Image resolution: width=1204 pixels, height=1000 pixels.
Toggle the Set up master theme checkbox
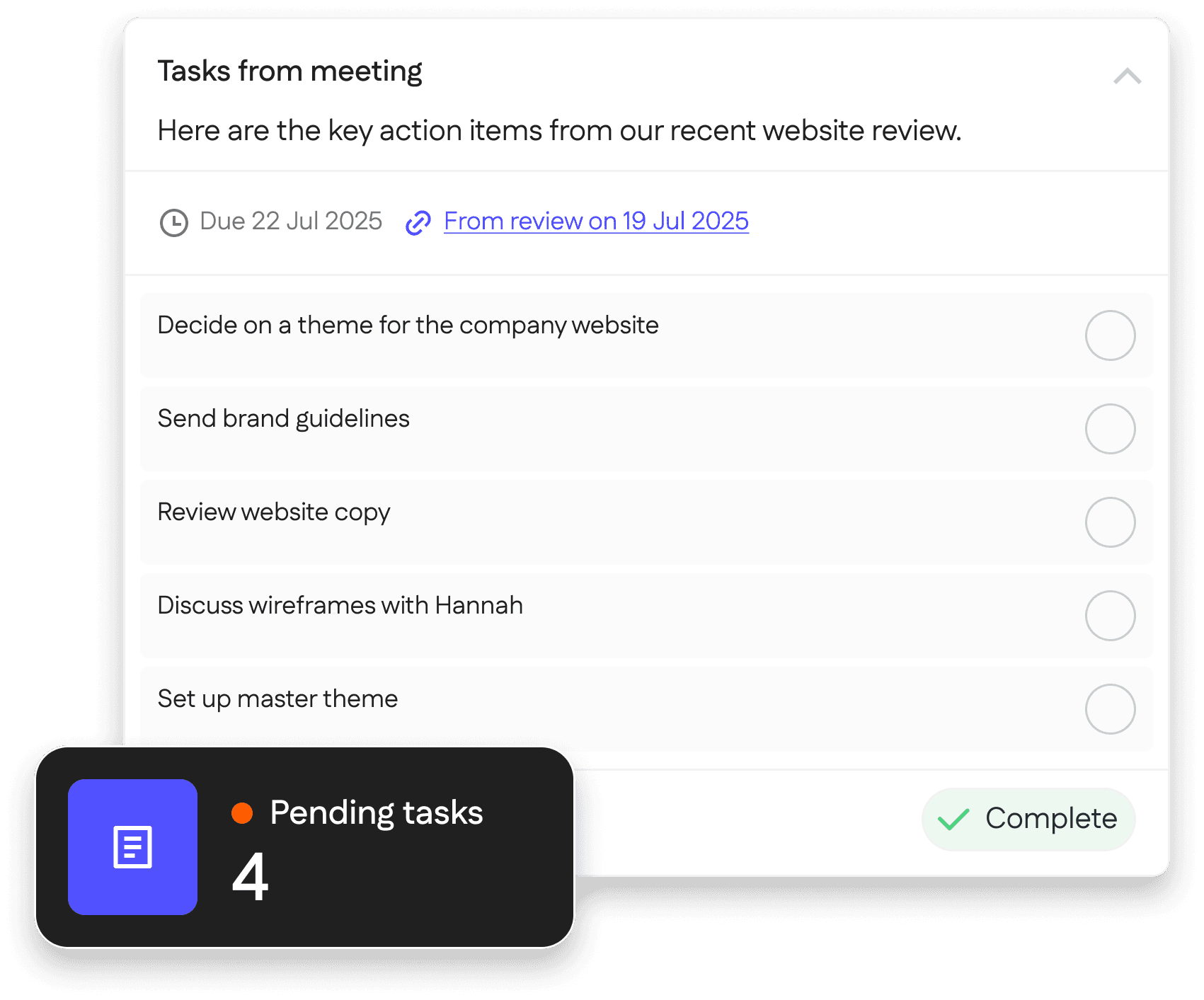(x=1110, y=709)
